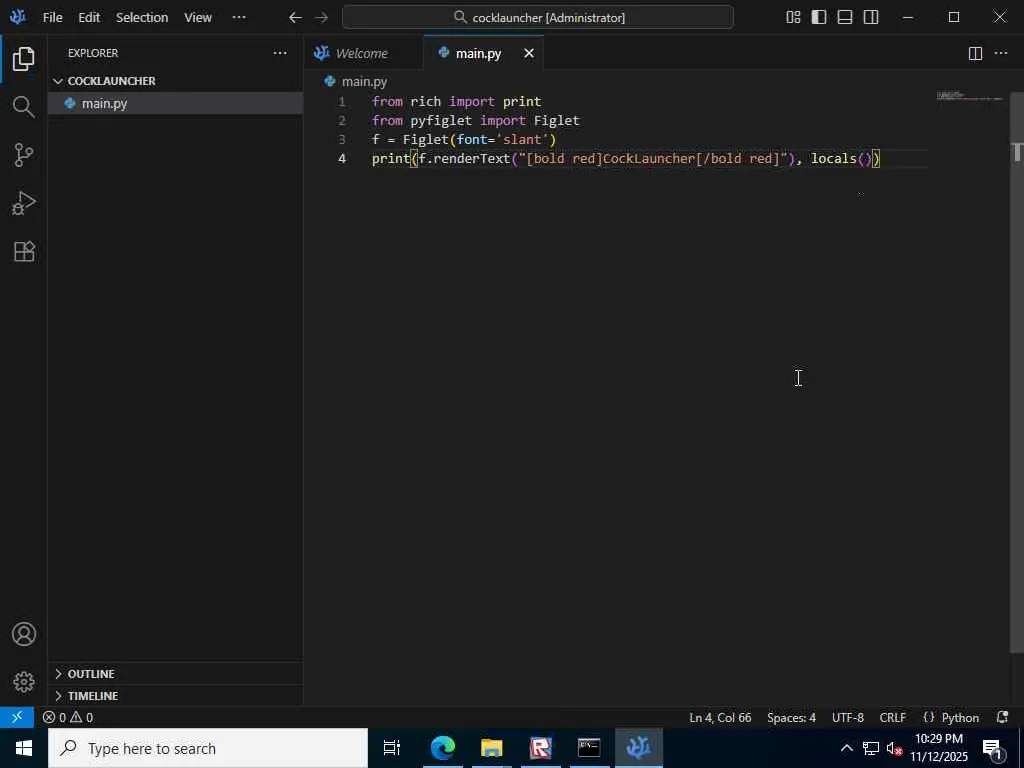
Task: Open editor More Actions ellipsis
Action: click(x=1000, y=54)
